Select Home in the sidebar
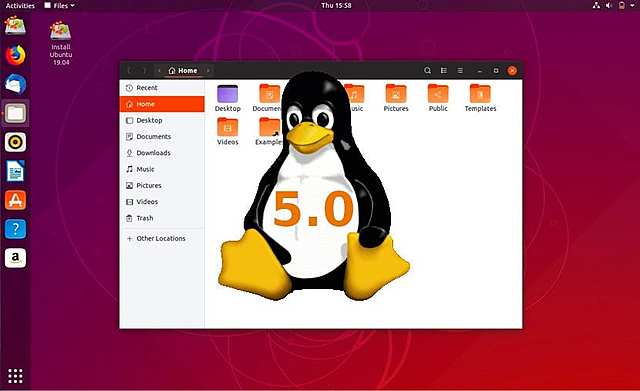This screenshot has width=640, height=391. [162, 104]
